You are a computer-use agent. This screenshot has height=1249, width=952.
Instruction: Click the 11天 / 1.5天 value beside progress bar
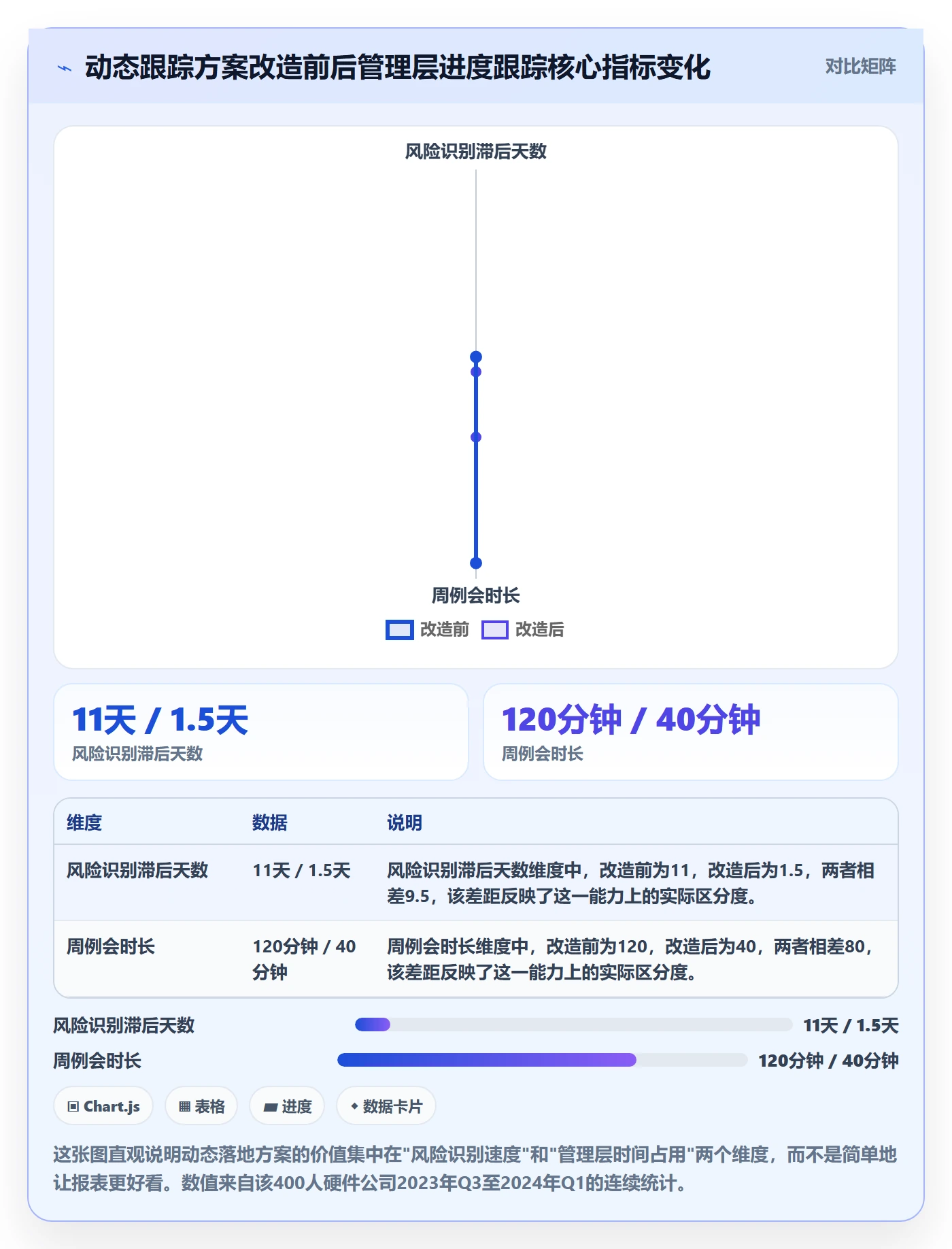click(x=851, y=1025)
